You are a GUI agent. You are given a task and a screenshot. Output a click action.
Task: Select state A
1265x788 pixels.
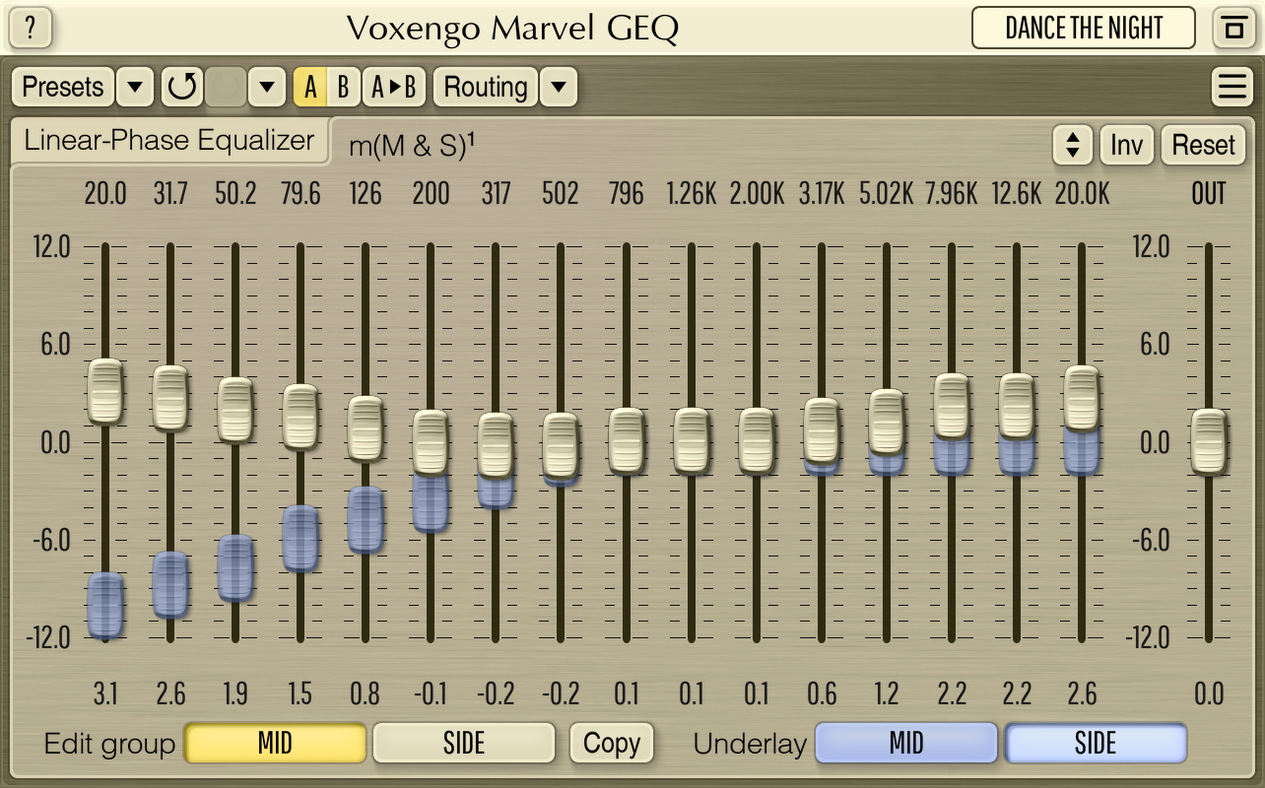[x=310, y=87]
